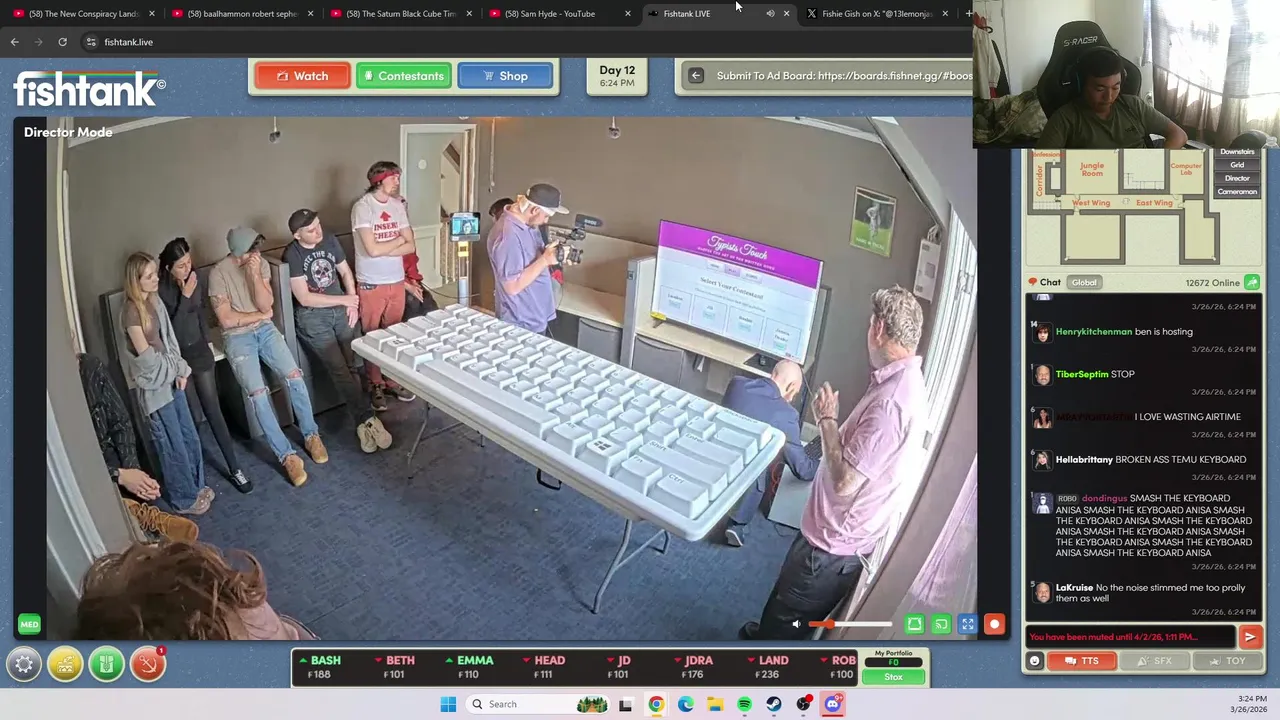
Task: Mute the stream volume speaker icon
Action: tap(796, 624)
